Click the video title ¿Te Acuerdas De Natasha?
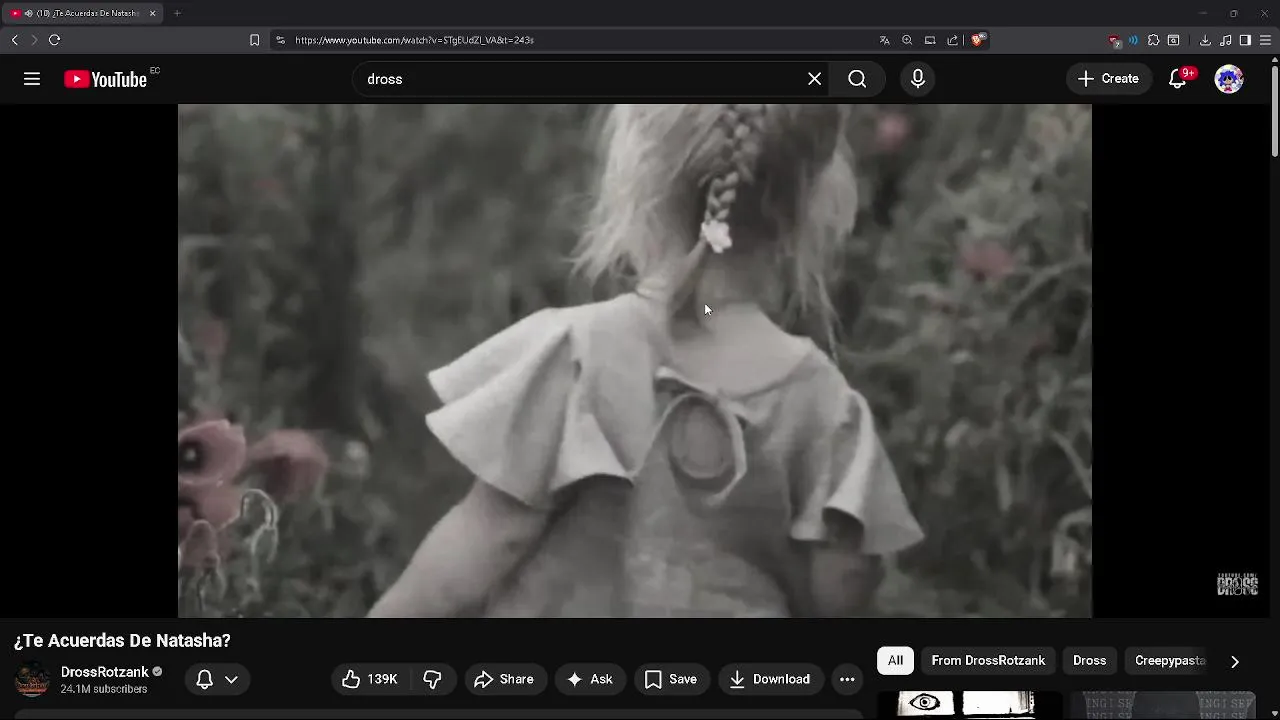Screen dimensions: 1280x720 [x=122, y=640]
